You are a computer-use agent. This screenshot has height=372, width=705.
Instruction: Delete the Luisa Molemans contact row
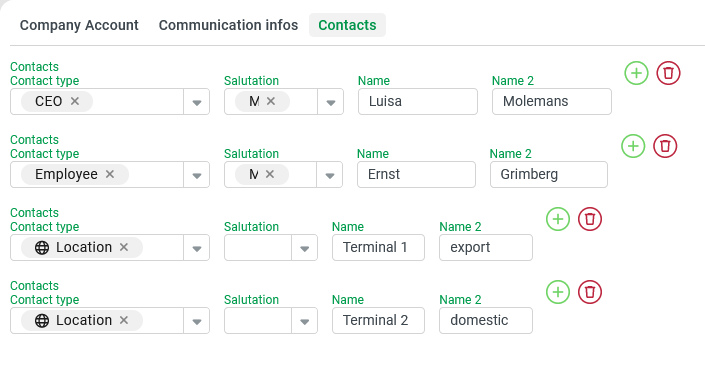click(x=668, y=73)
